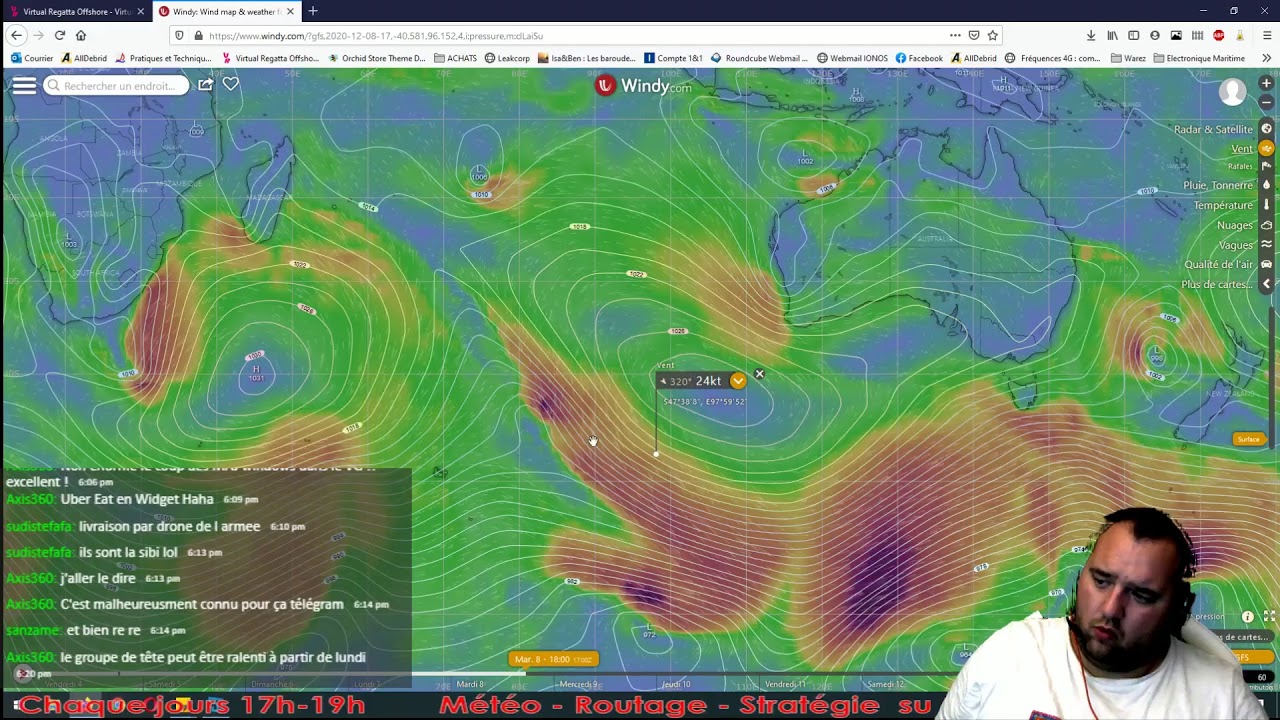Open the downloads arrow icon
Image resolution: width=1280 pixels, height=720 pixels.
[1091, 35]
